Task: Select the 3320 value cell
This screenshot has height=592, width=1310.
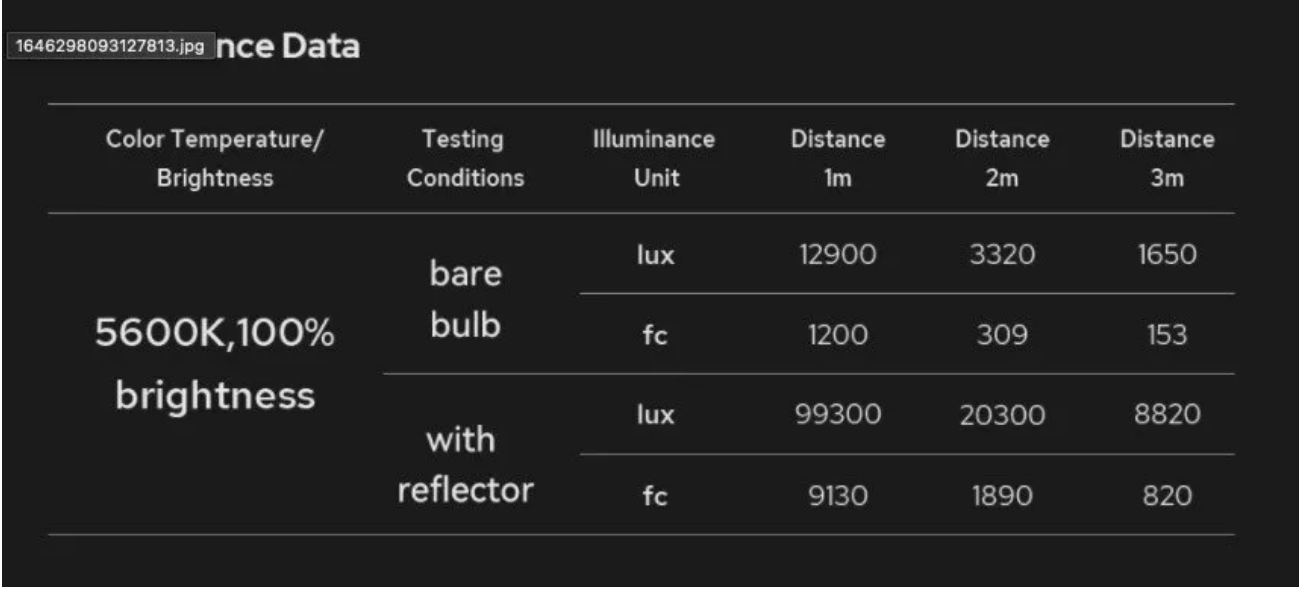Action: point(1002,254)
